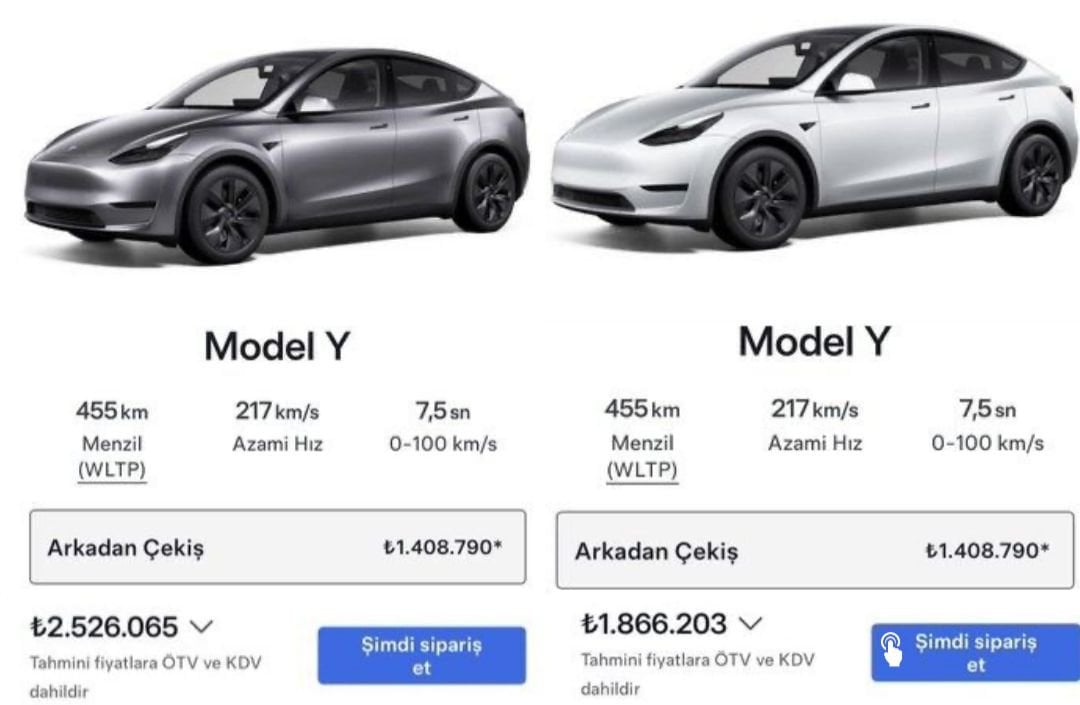Click left 217 km/s Azami Hız stat
This screenshot has height=705, width=1080.
pos(278,426)
